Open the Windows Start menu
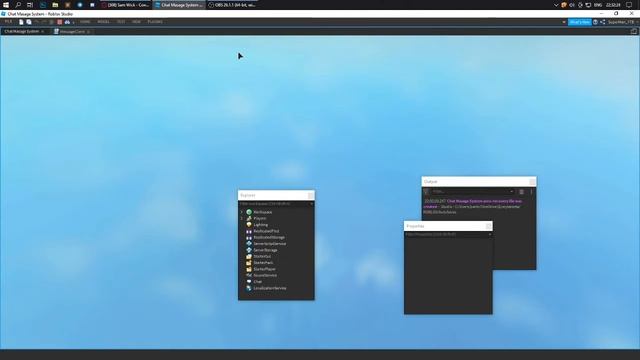Screen dimensions: 640x360 coord(6,5)
